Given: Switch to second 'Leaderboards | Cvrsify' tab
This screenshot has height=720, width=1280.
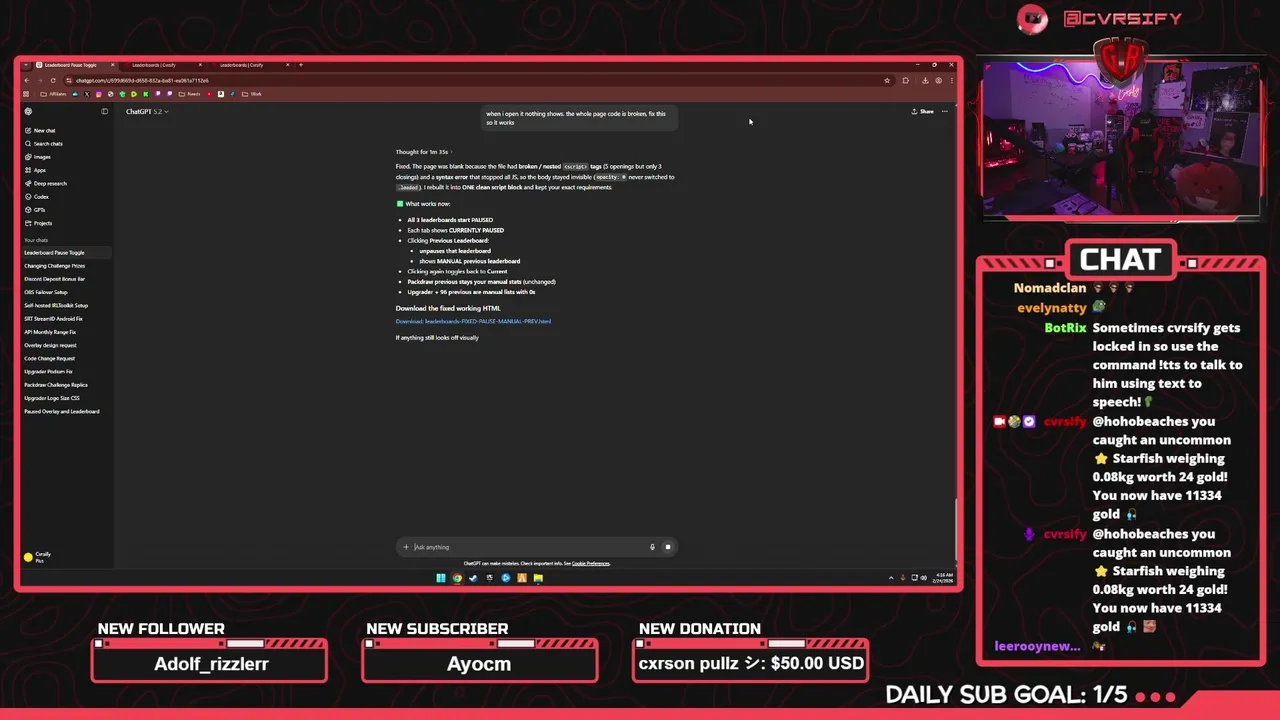Looking at the screenshot, I should (x=160, y=65).
